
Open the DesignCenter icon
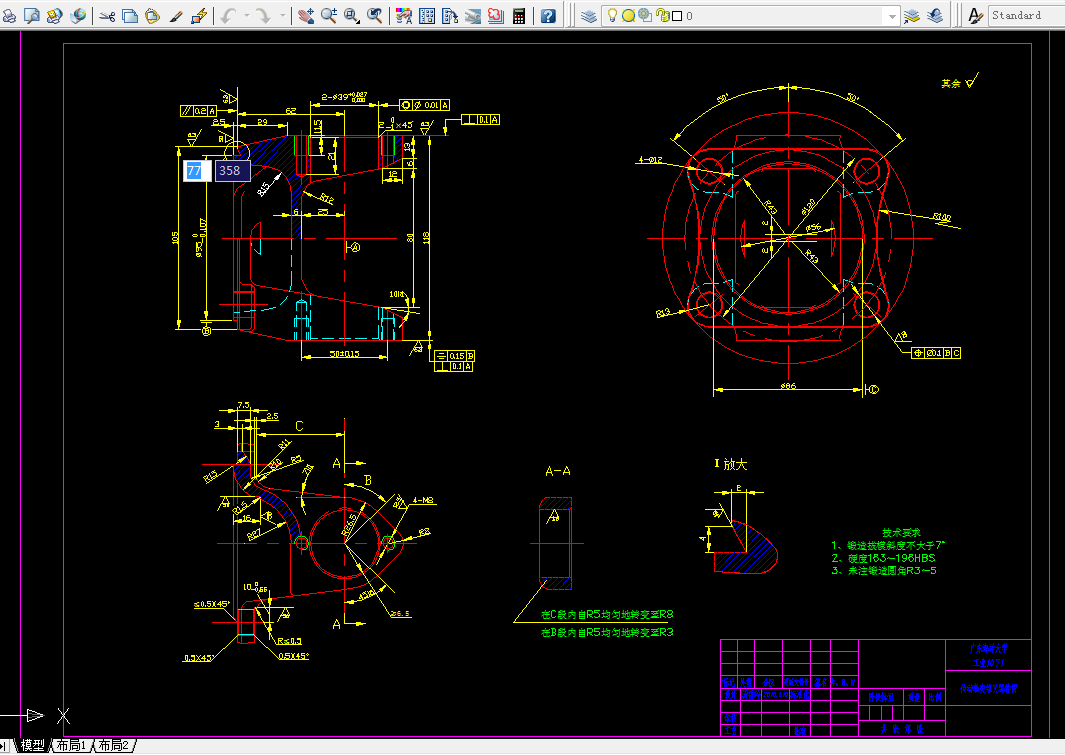click(427, 16)
